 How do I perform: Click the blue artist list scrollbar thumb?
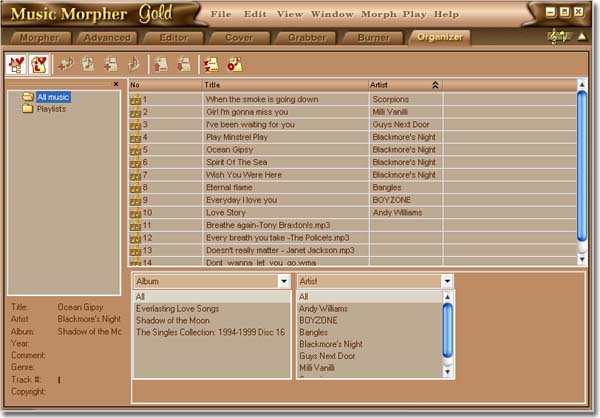[447, 330]
